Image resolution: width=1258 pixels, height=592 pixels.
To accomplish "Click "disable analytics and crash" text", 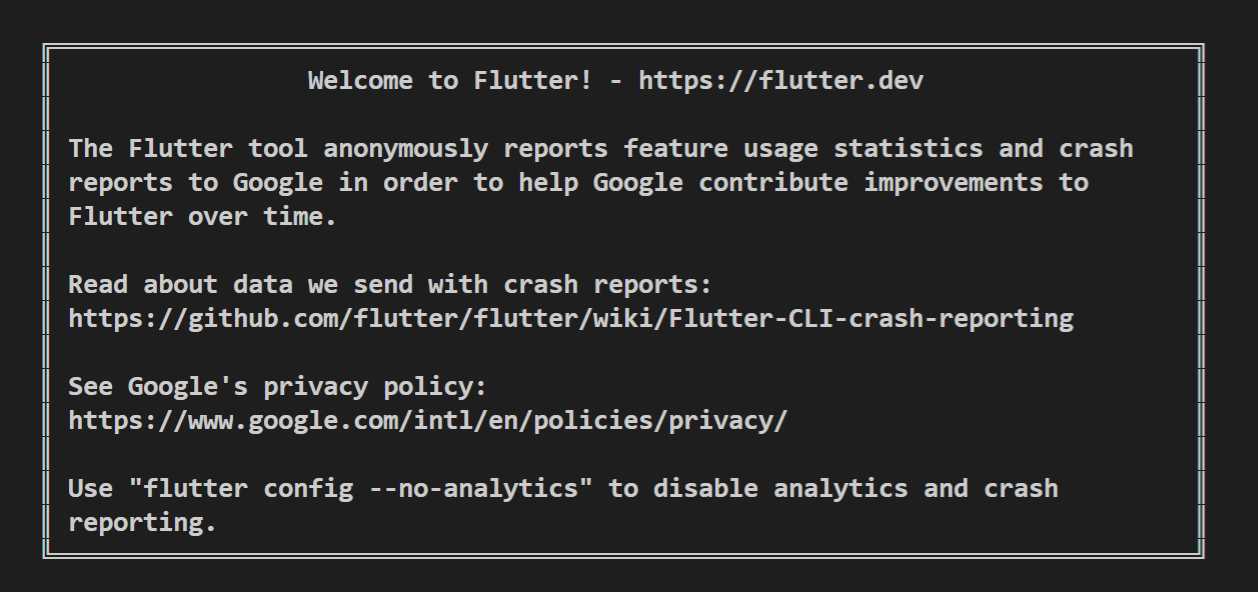I will 856,489.
